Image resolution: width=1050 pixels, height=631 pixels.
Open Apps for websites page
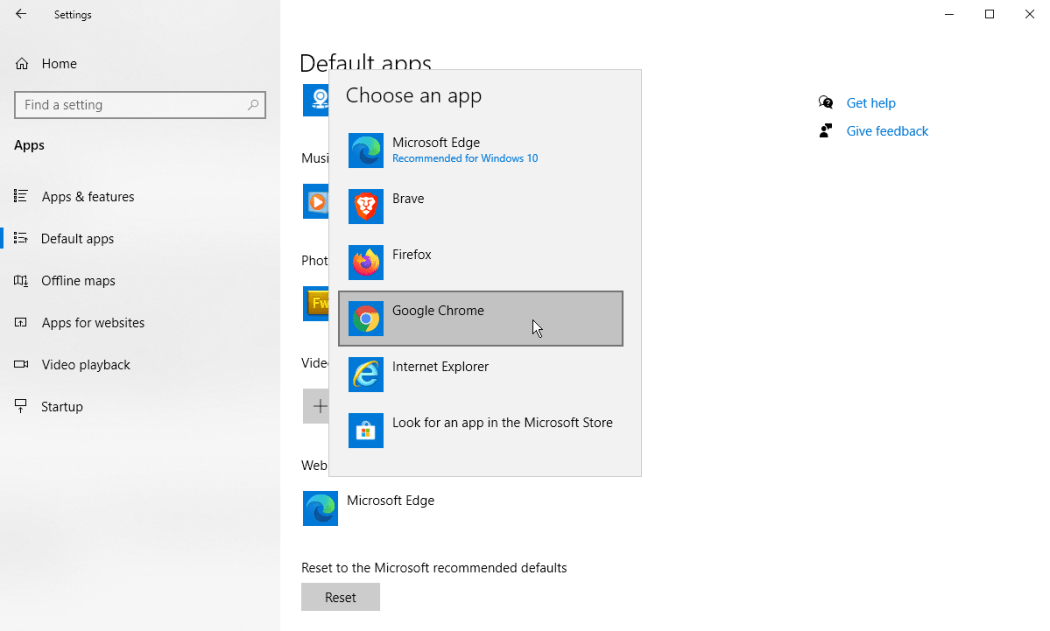93,323
